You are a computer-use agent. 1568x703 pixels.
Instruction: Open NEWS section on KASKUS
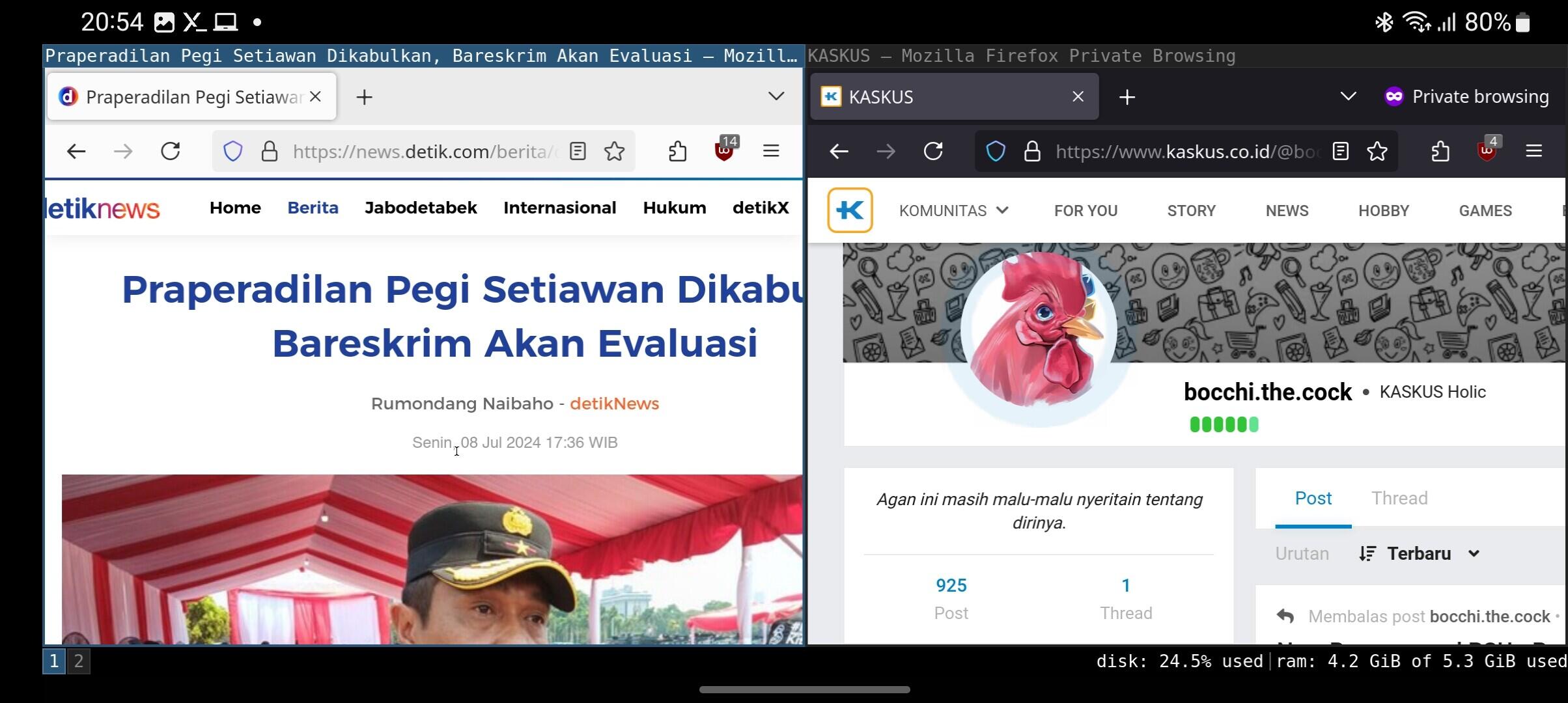pos(1287,211)
